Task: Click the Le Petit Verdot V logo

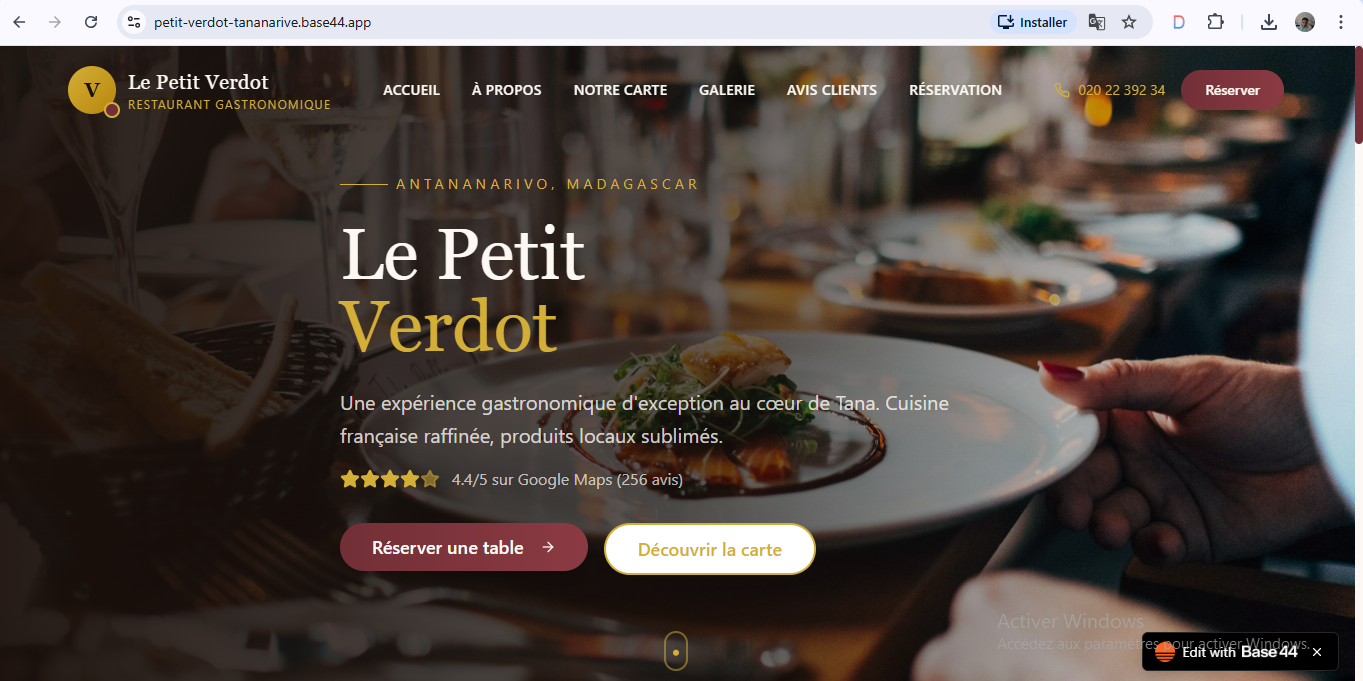Action: [x=93, y=90]
